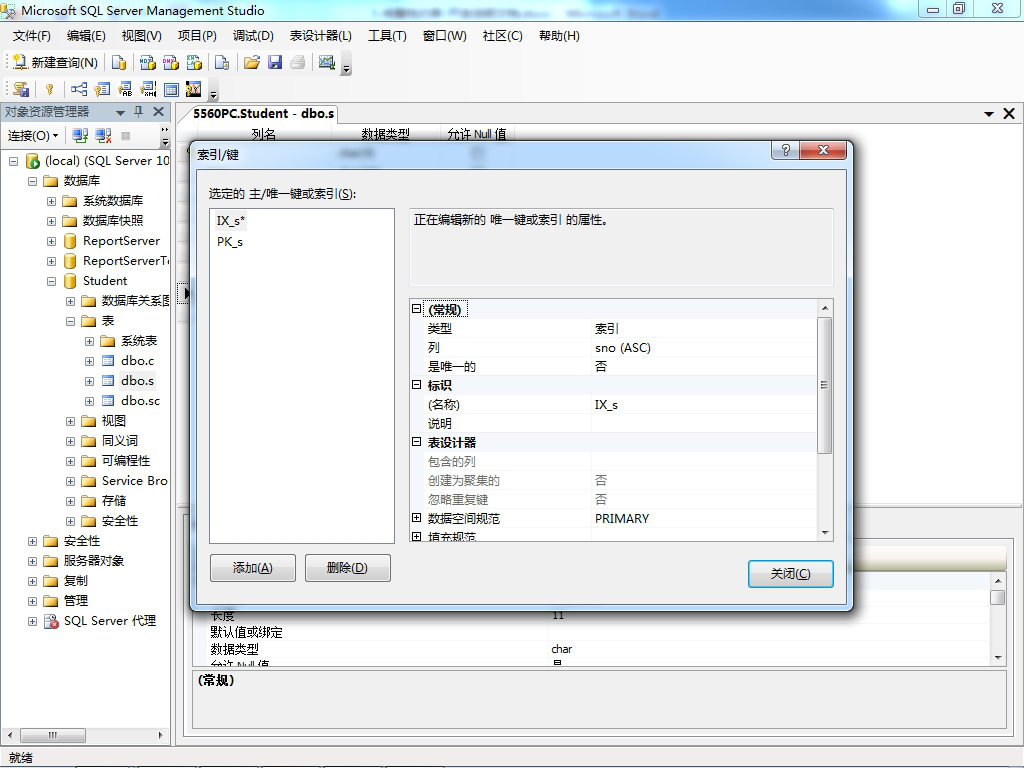The image size is (1024, 768).
Task: Click the Relationships icon in designer toolbar
Action: point(79,89)
